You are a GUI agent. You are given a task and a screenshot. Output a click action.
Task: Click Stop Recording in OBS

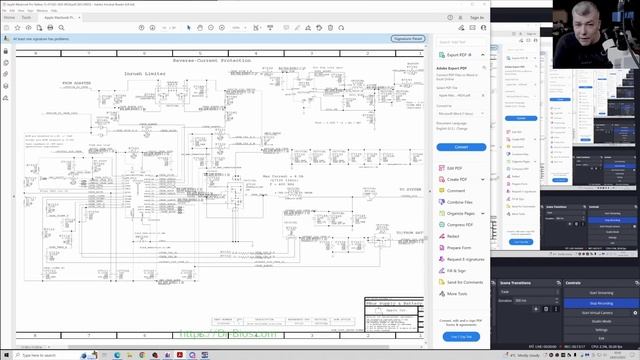point(601,303)
